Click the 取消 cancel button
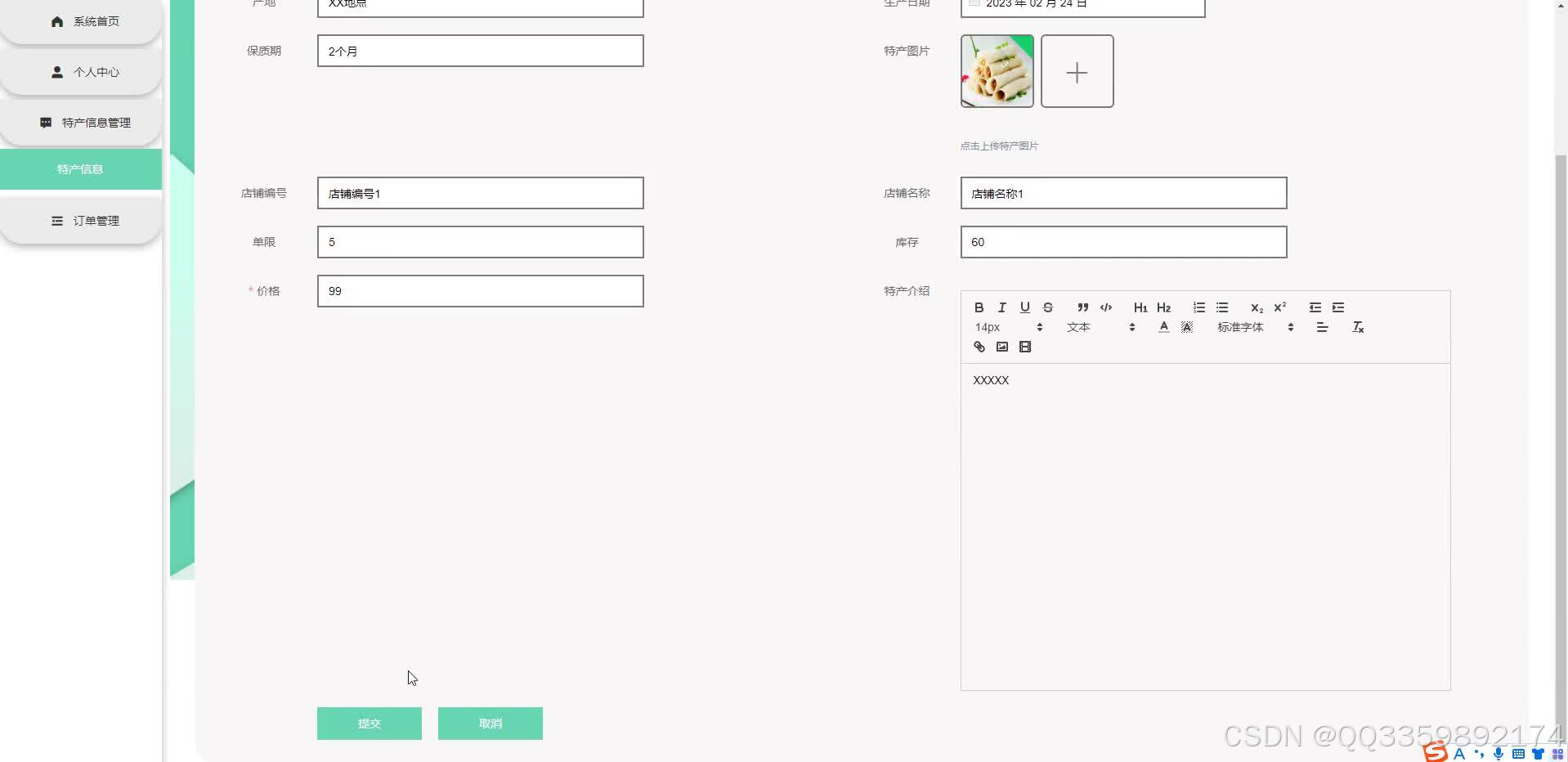 [491, 724]
